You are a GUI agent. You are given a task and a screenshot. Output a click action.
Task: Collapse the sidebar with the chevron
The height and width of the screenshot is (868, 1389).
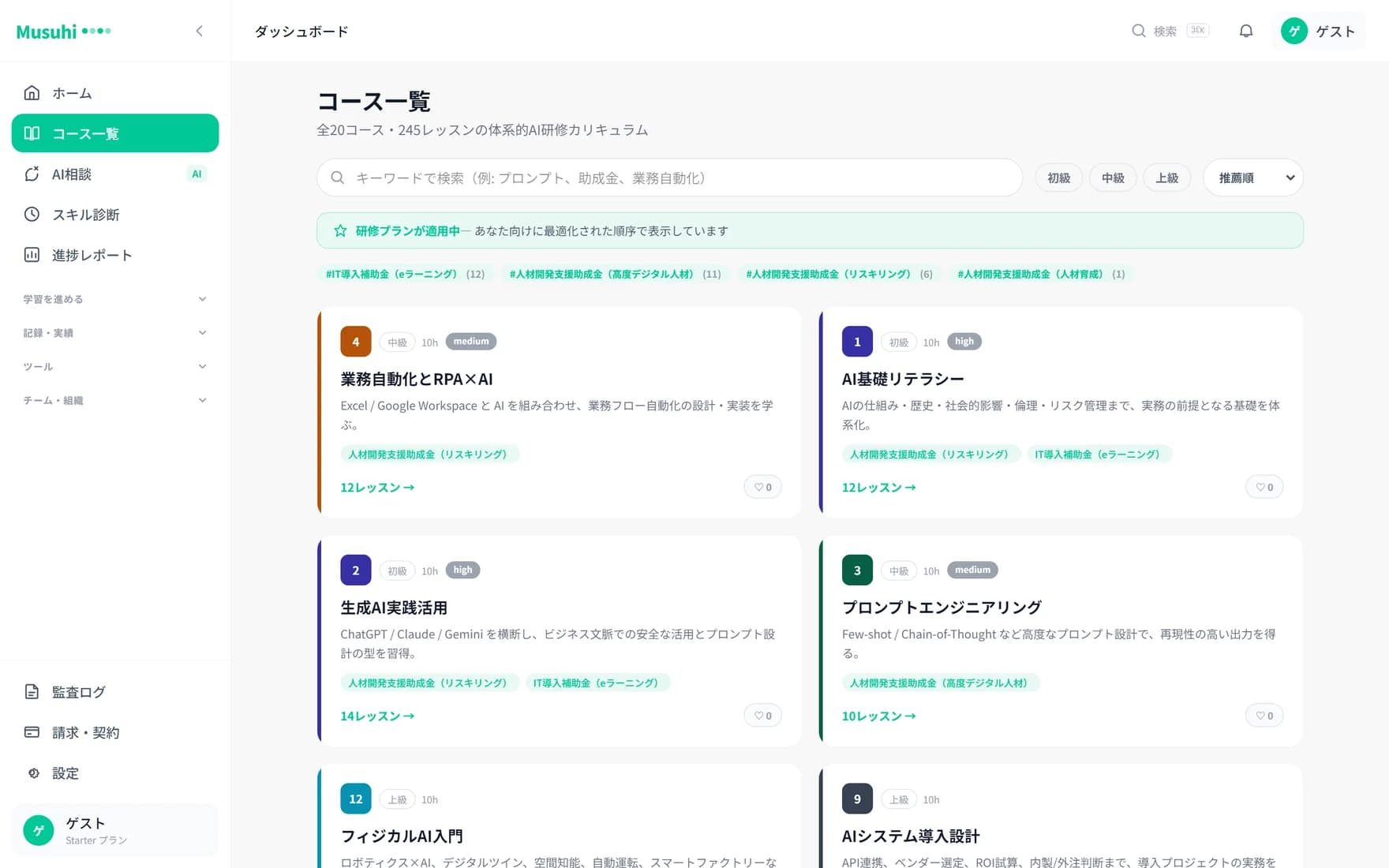200,32
